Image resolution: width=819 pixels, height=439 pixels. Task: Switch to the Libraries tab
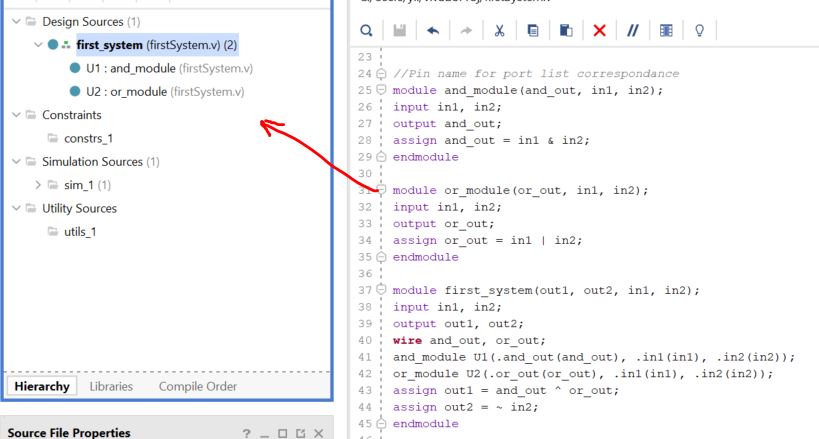(x=110, y=386)
